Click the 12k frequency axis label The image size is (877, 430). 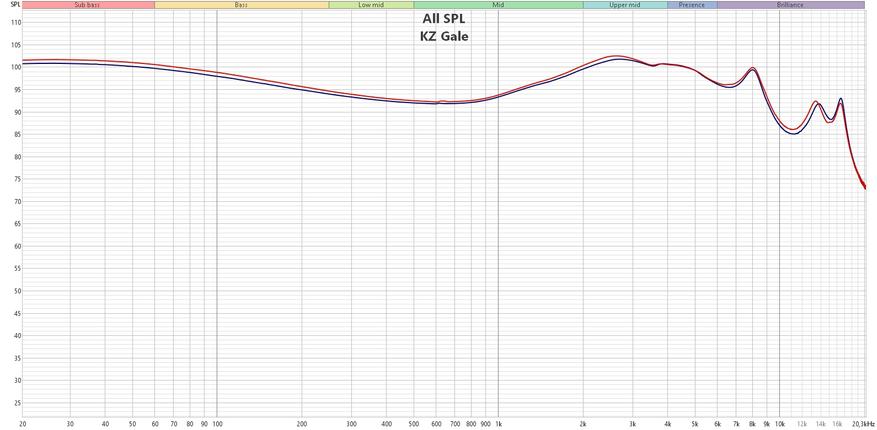coord(802,424)
